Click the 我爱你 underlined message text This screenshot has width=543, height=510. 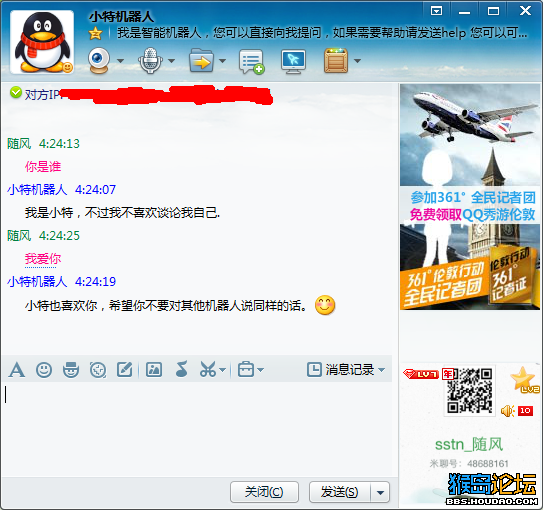[x=43, y=259]
